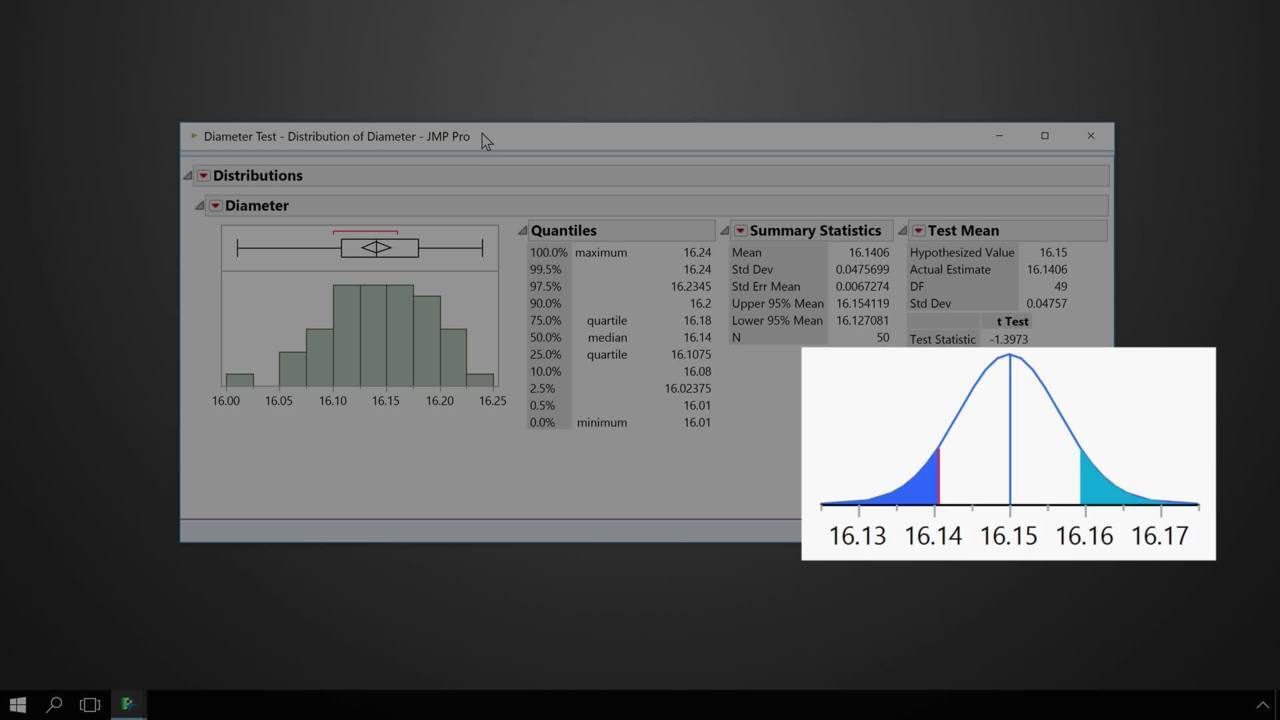The width and height of the screenshot is (1280, 720).
Task: Show hidden system tray icons
Action: [x=1262, y=705]
